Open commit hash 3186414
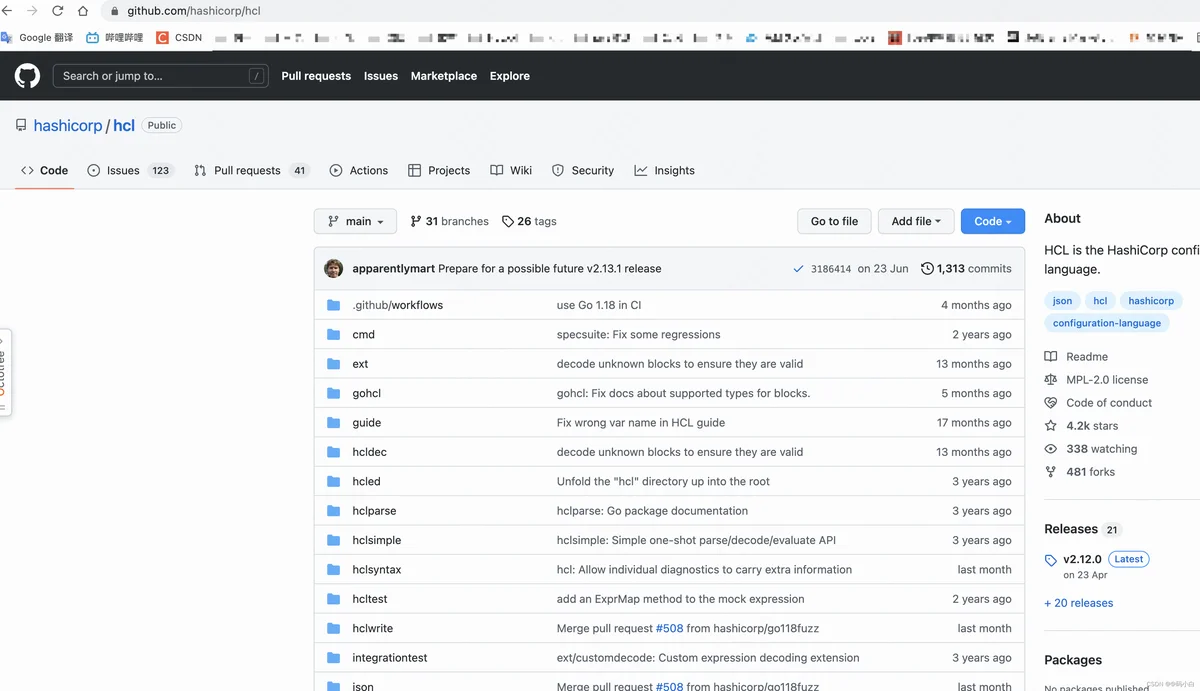Screen dimensions: 1200x691 (831, 269)
